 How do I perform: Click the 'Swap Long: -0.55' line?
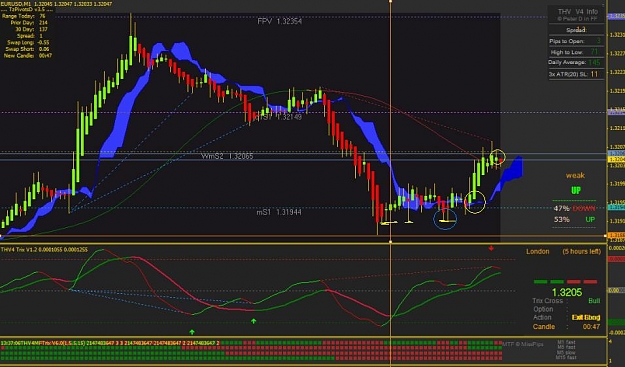coord(28,42)
